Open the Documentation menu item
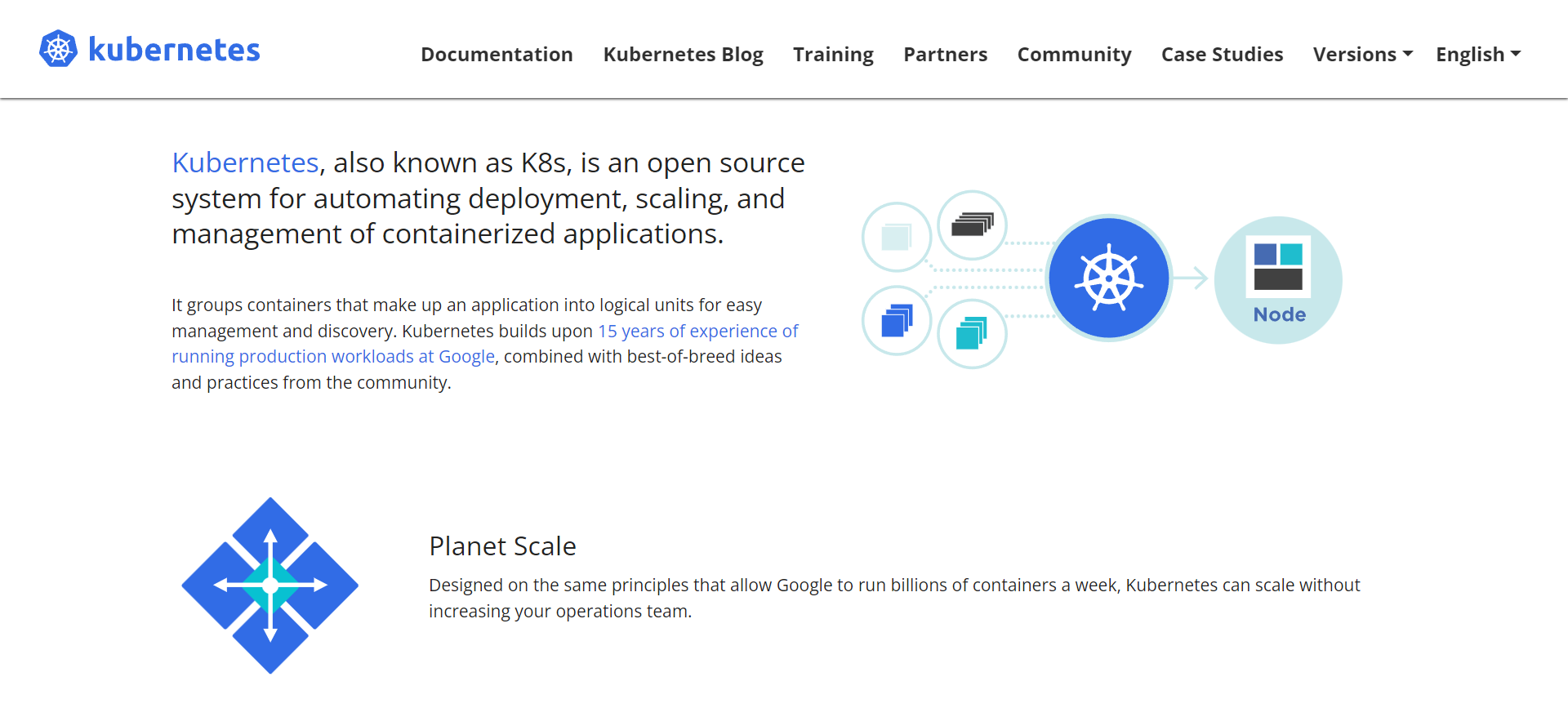Image resolution: width=1568 pixels, height=717 pixels. point(497,55)
